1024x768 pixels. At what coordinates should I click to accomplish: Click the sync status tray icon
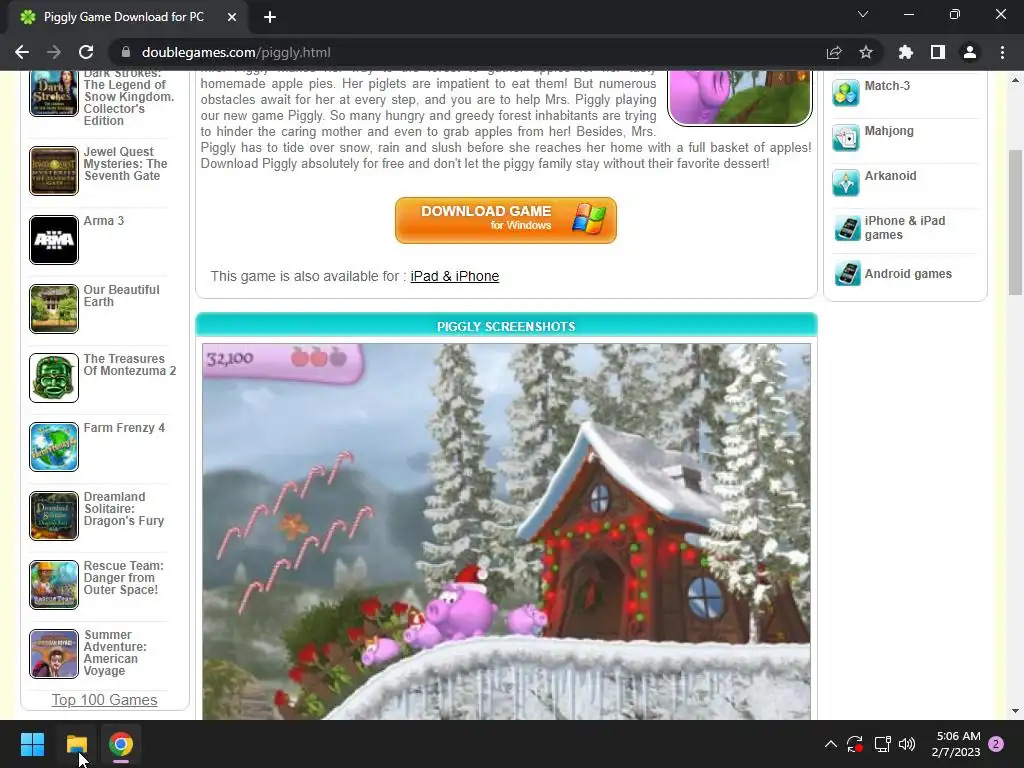pyautogui.click(x=855, y=744)
